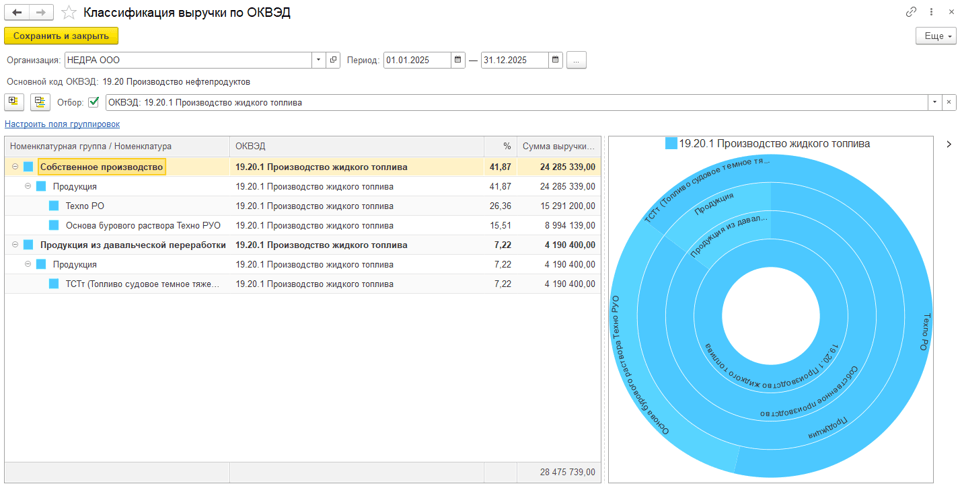Screen dimensions: 960x488
Task: Collapse the Собственное производство group
Action: tap(15, 167)
